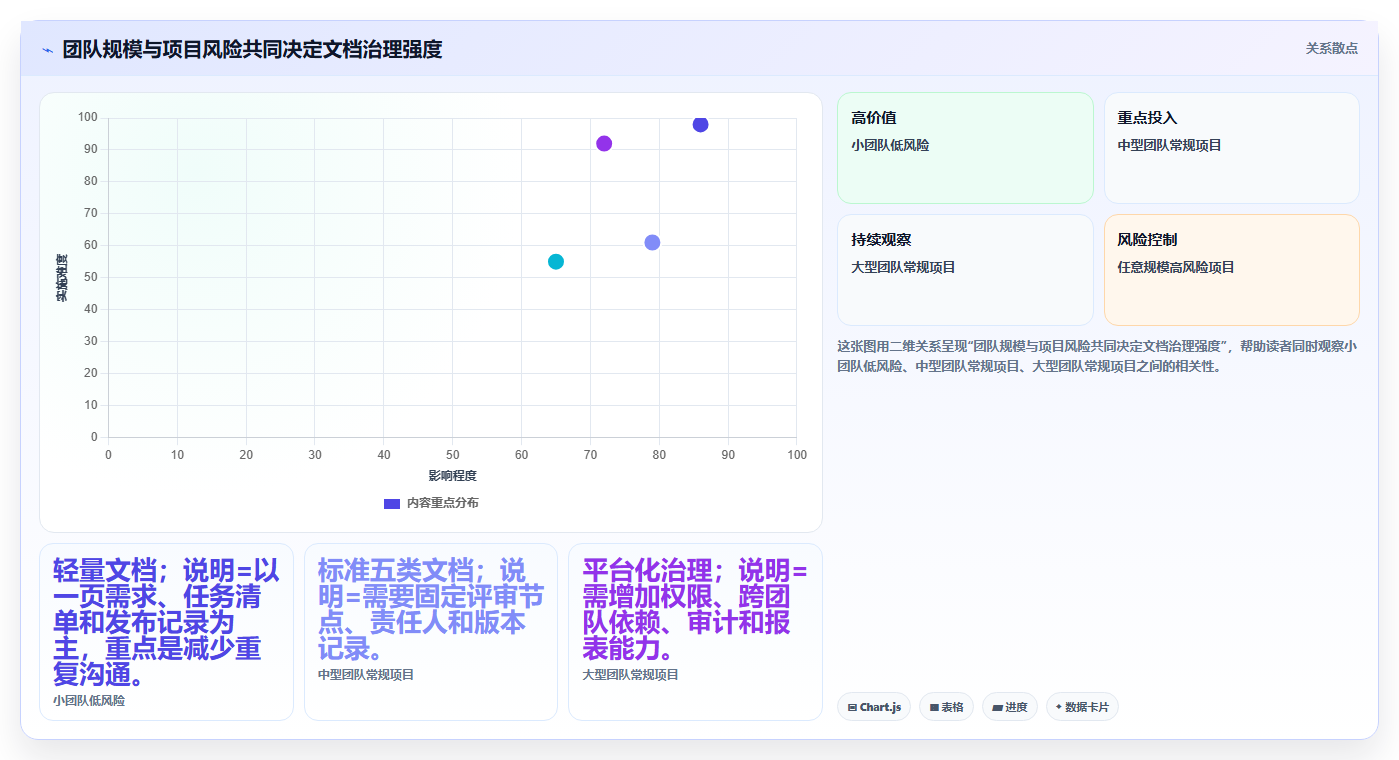
Task: Open the 风险控制 quadrant card
Action: pyautogui.click(x=1231, y=270)
